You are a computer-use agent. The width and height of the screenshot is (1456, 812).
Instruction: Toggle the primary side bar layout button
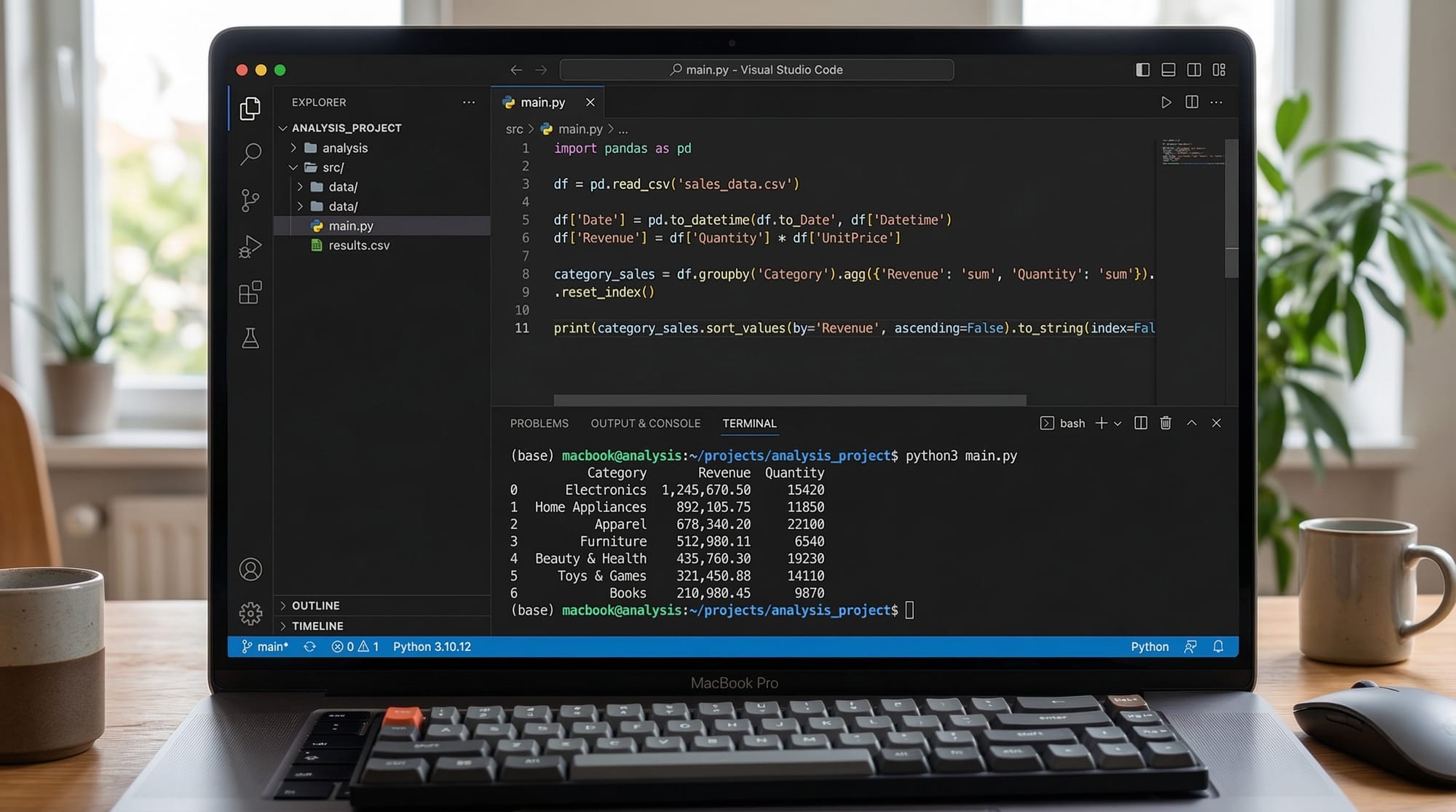(1142, 70)
